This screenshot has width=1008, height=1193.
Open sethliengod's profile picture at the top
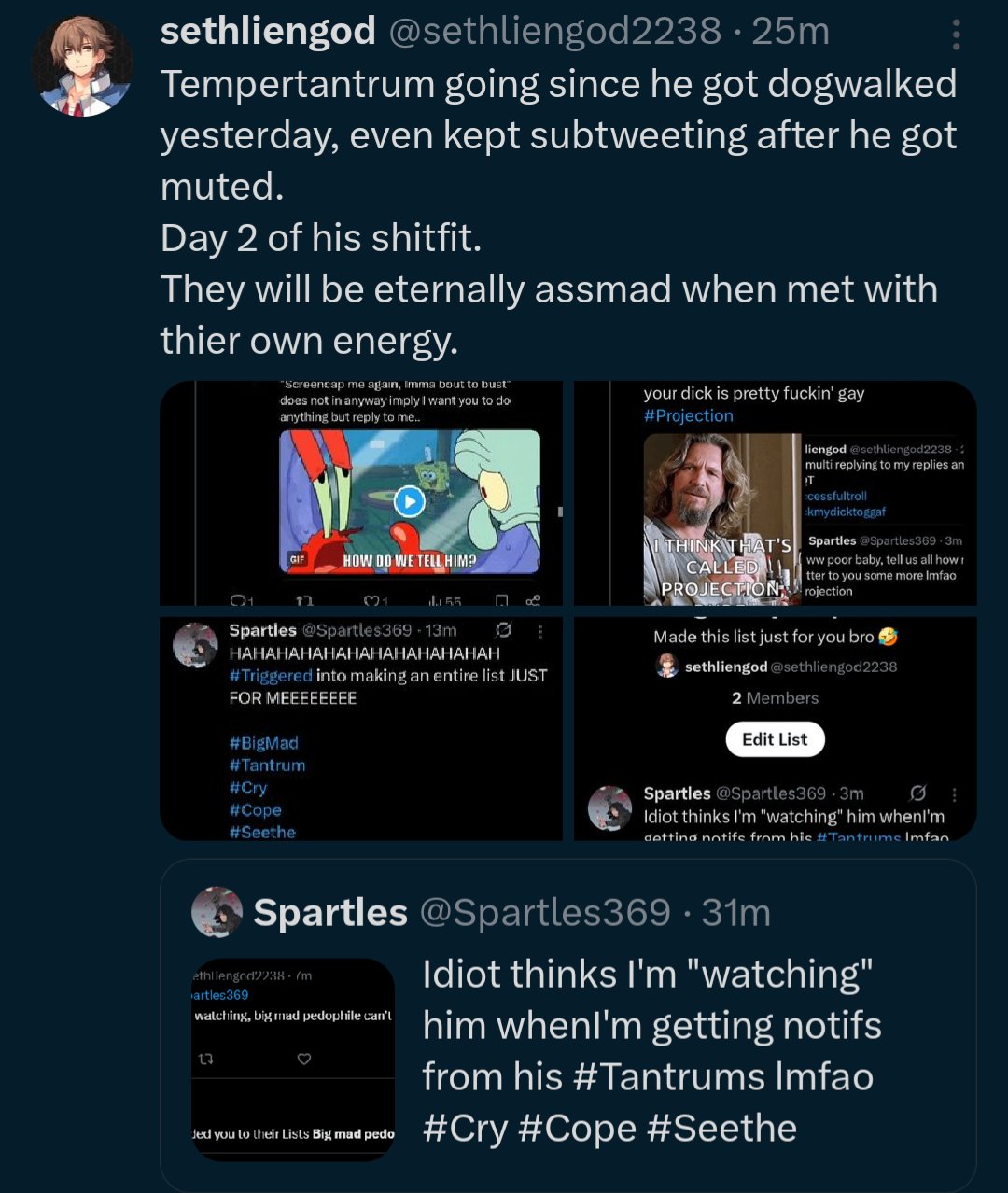point(82,67)
